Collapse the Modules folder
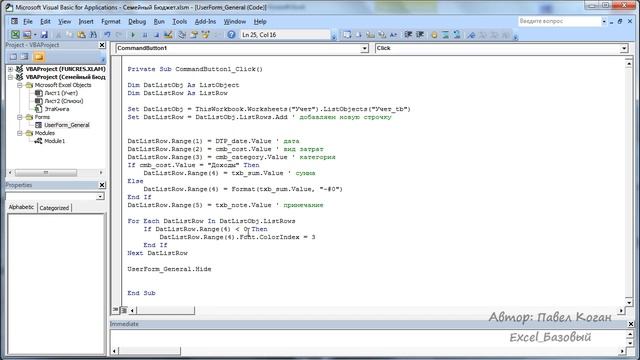640x360 pixels. pyautogui.click(x=20, y=133)
